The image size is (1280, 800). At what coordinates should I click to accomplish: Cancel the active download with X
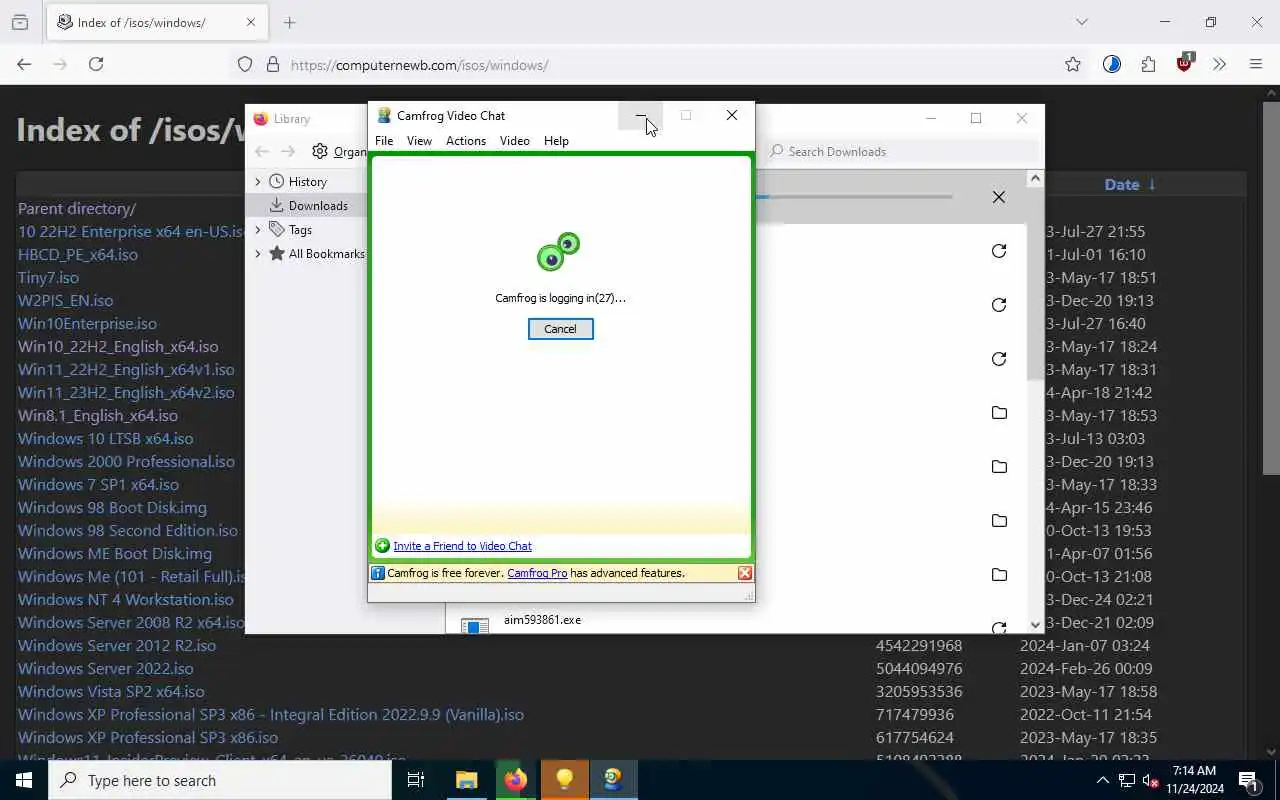[x=998, y=197]
